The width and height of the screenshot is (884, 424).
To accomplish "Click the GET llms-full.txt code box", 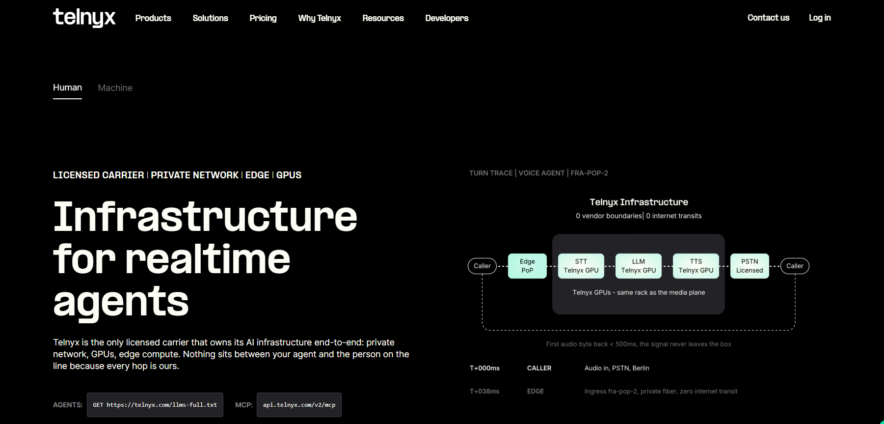I will (x=155, y=405).
